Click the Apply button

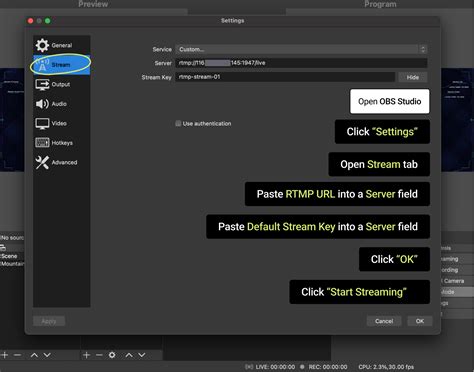click(x=49, y=321)
